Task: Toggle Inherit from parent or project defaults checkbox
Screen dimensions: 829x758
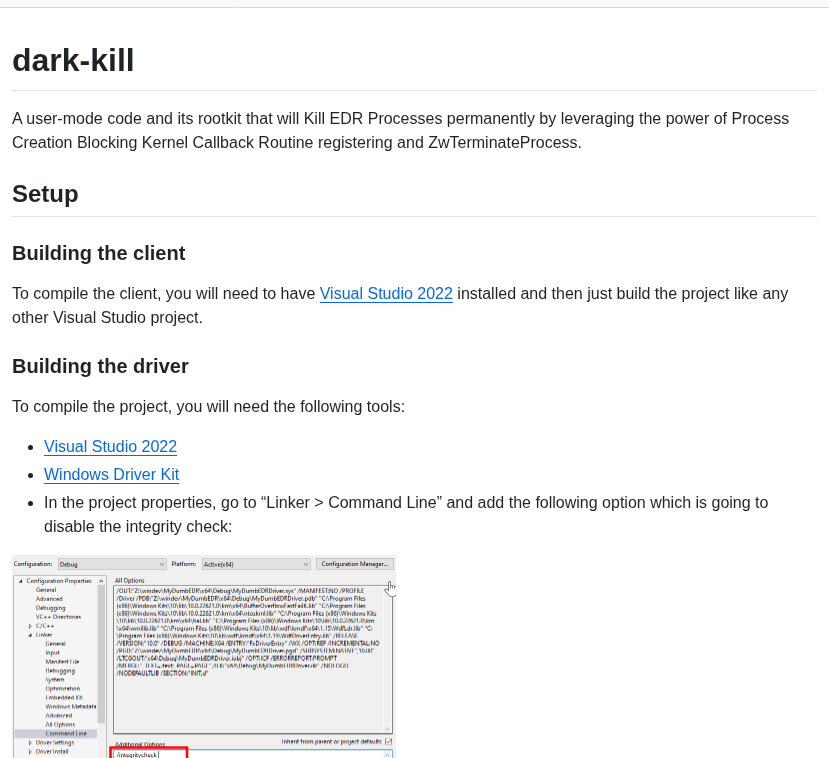Action: click(389, 742)
